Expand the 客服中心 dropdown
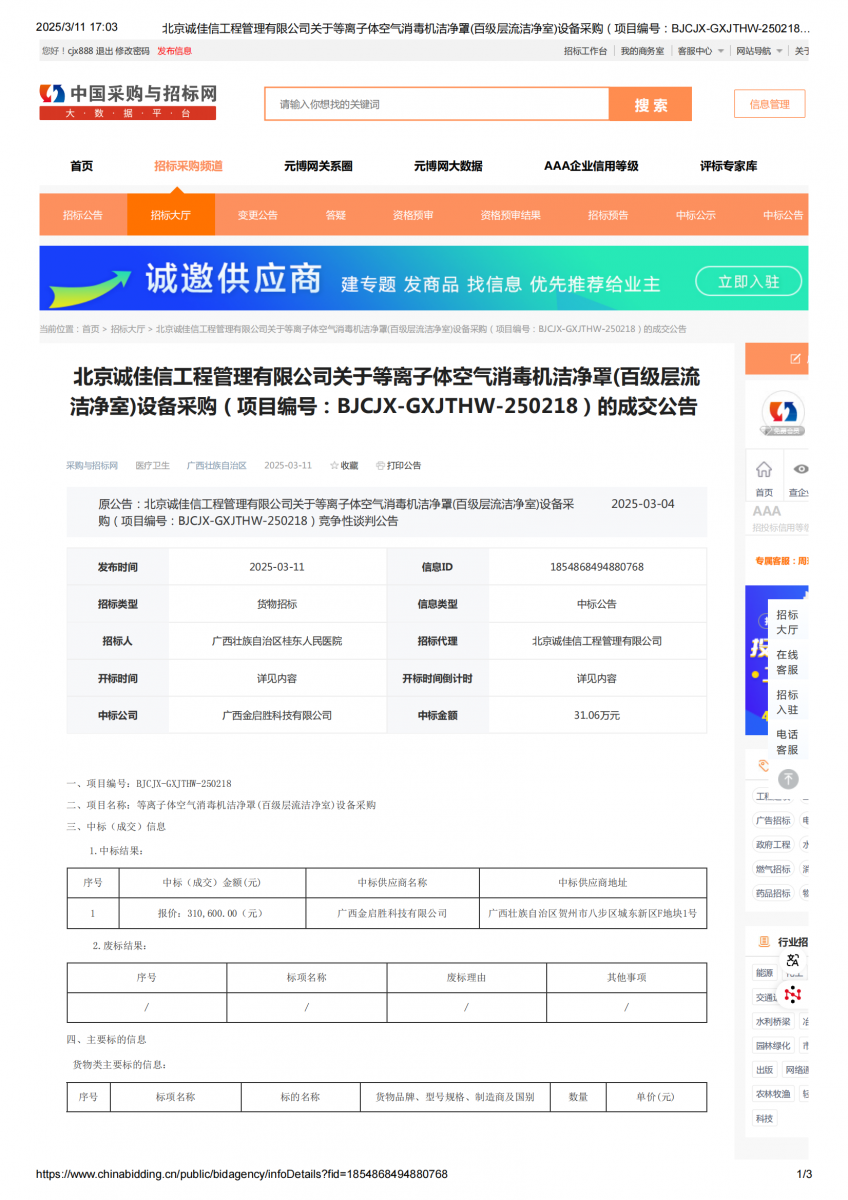 (x=701, y=51)
